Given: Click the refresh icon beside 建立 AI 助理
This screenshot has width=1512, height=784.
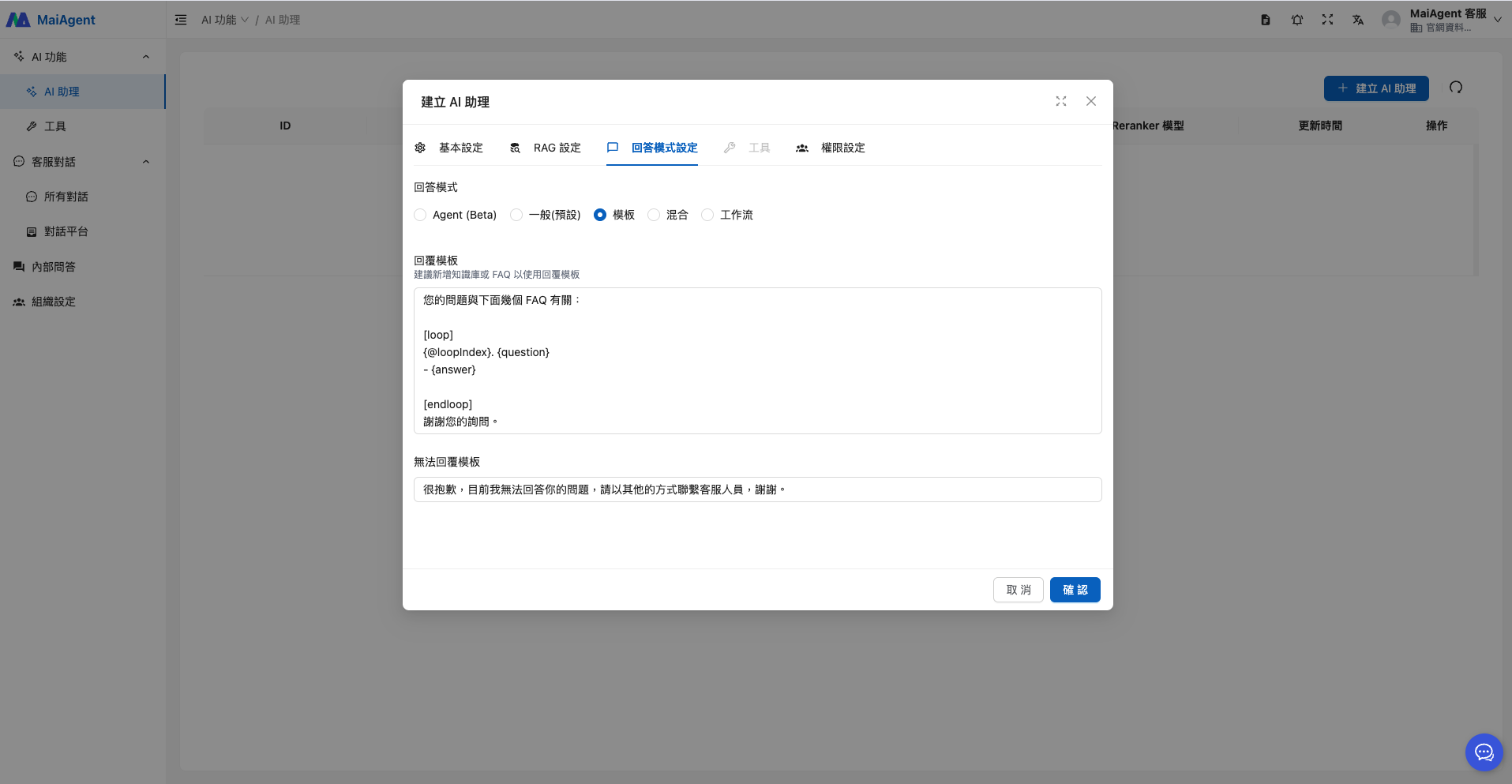Looking at the screenshot, I should tap(1456, 88).
